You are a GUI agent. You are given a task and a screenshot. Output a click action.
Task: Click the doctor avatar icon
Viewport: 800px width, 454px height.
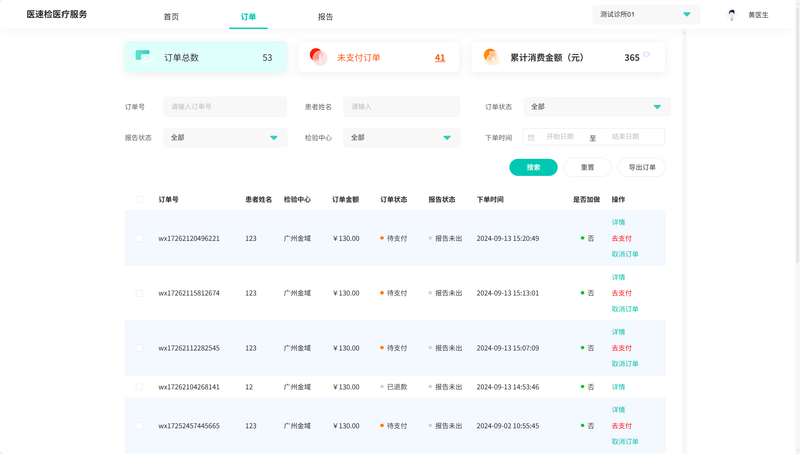[x=732, y=15]
